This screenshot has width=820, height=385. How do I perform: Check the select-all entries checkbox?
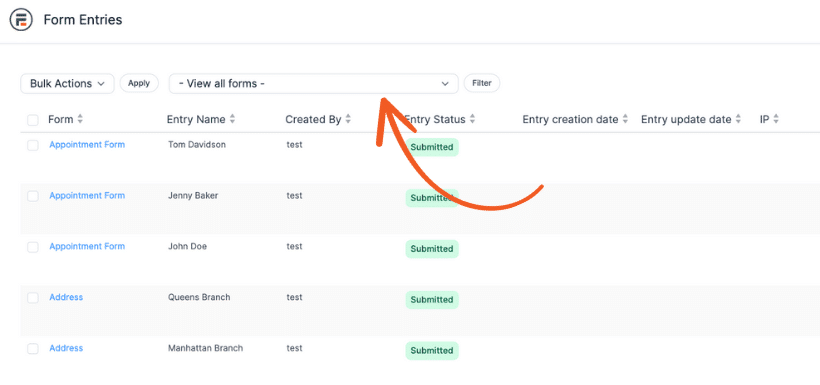(x=33, y=120)
